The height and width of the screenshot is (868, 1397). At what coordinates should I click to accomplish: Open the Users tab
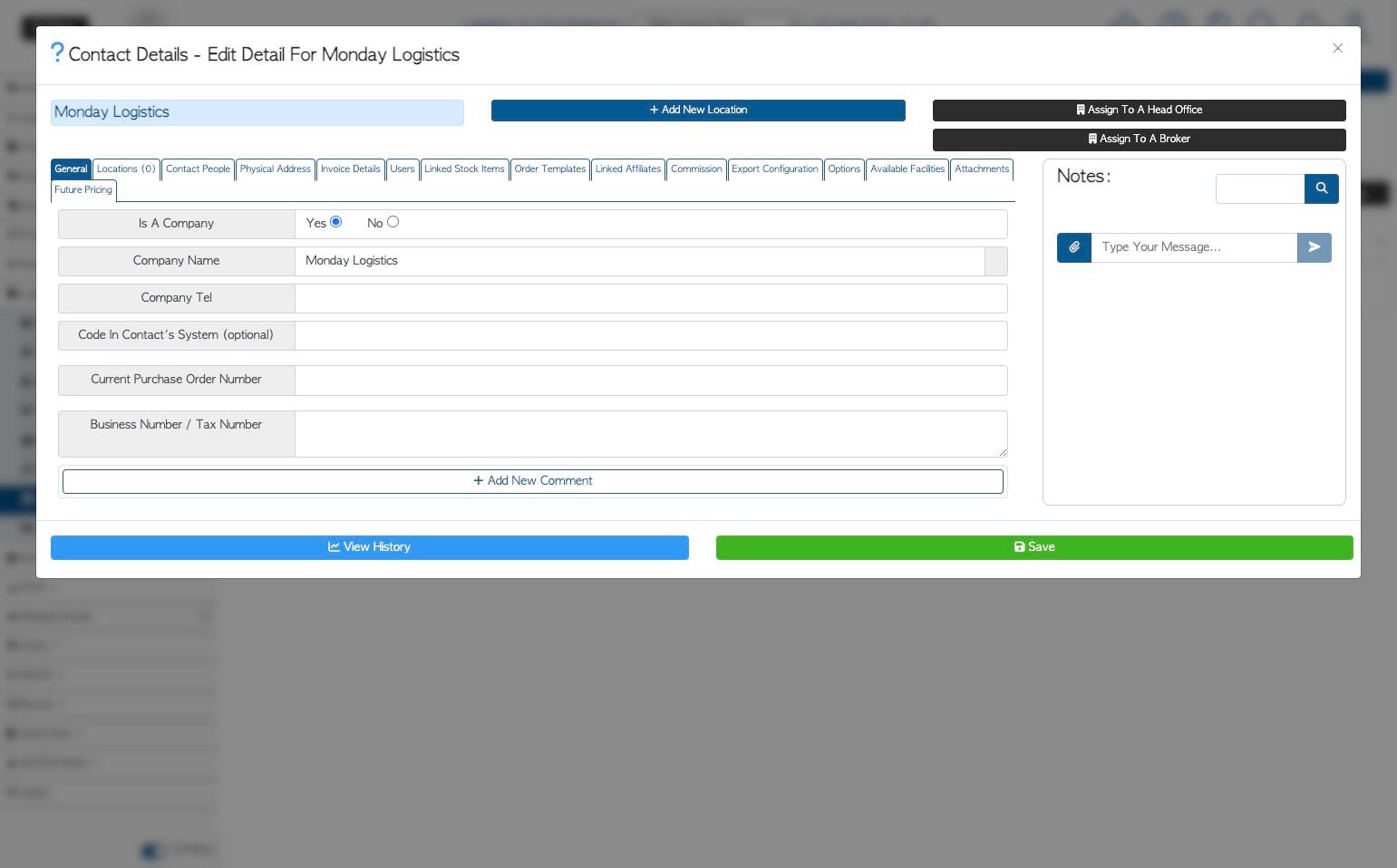point(403,169)
